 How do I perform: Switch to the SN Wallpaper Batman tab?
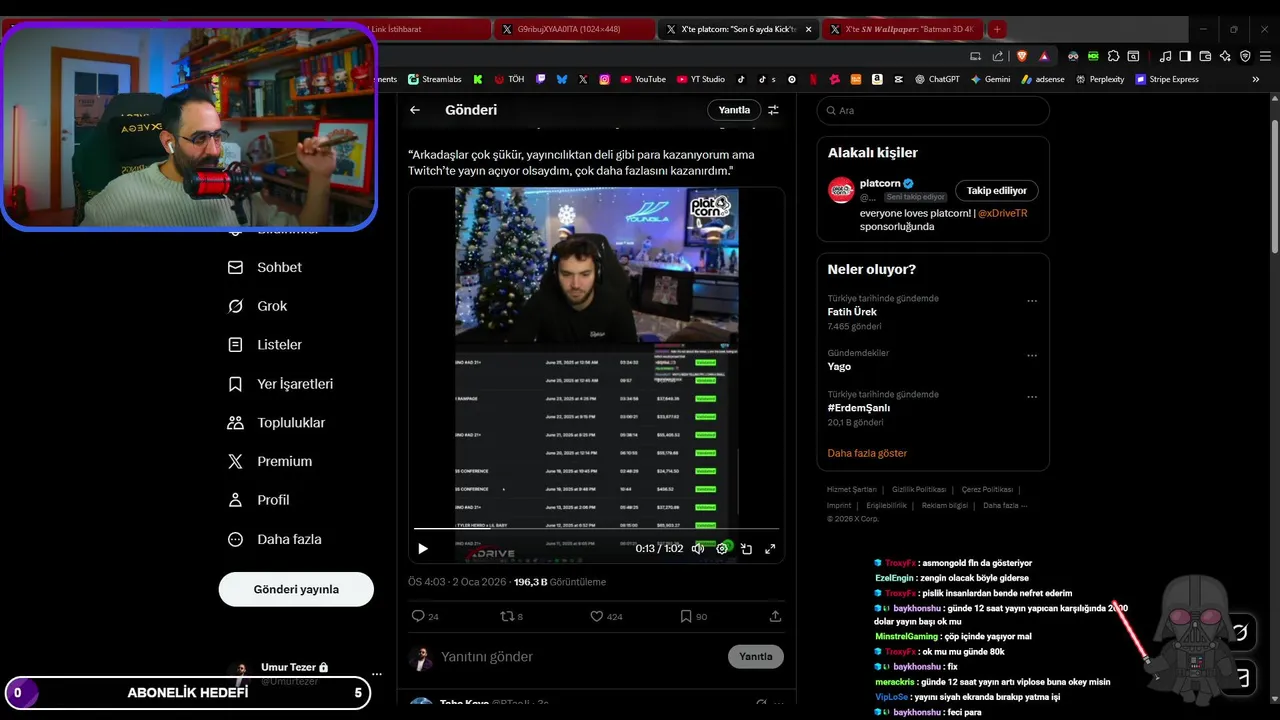(x=902, y=29)
